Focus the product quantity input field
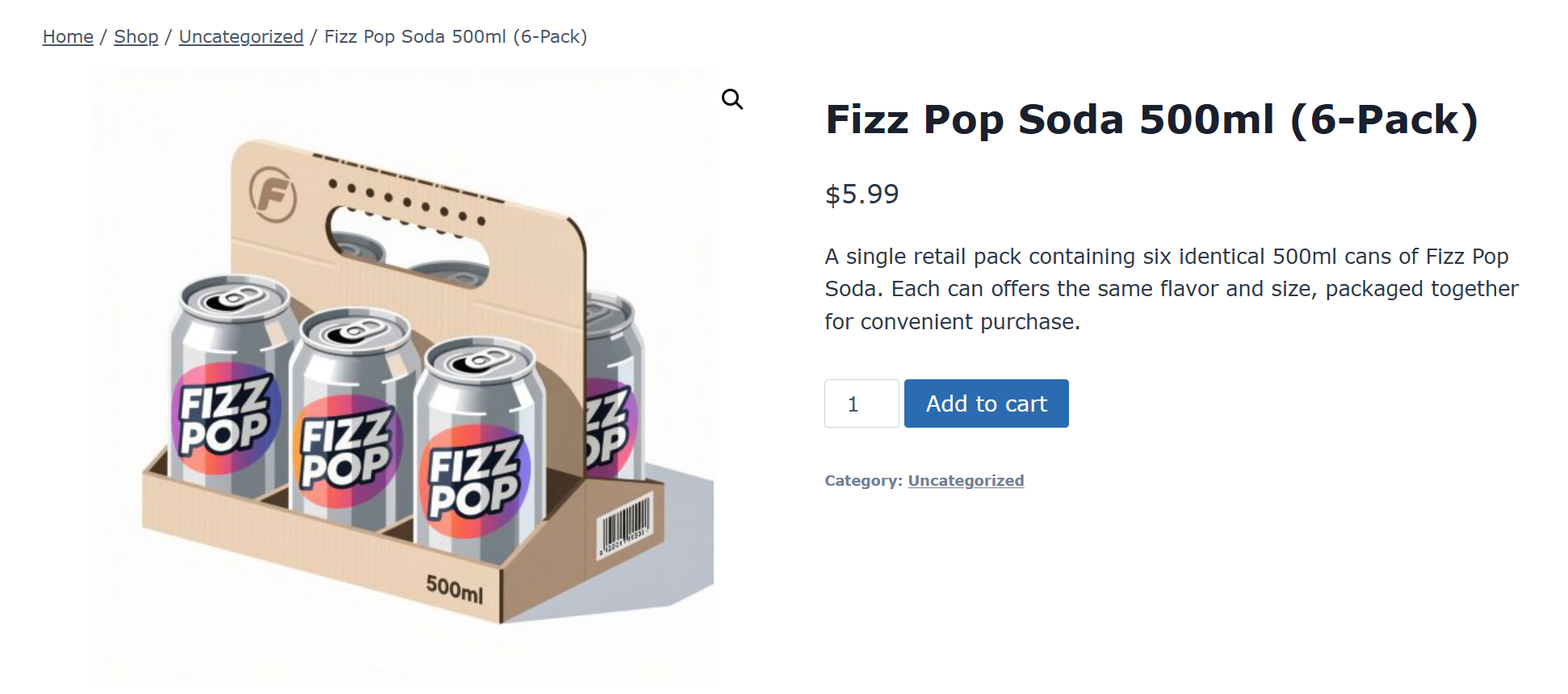 click(861, 403)
